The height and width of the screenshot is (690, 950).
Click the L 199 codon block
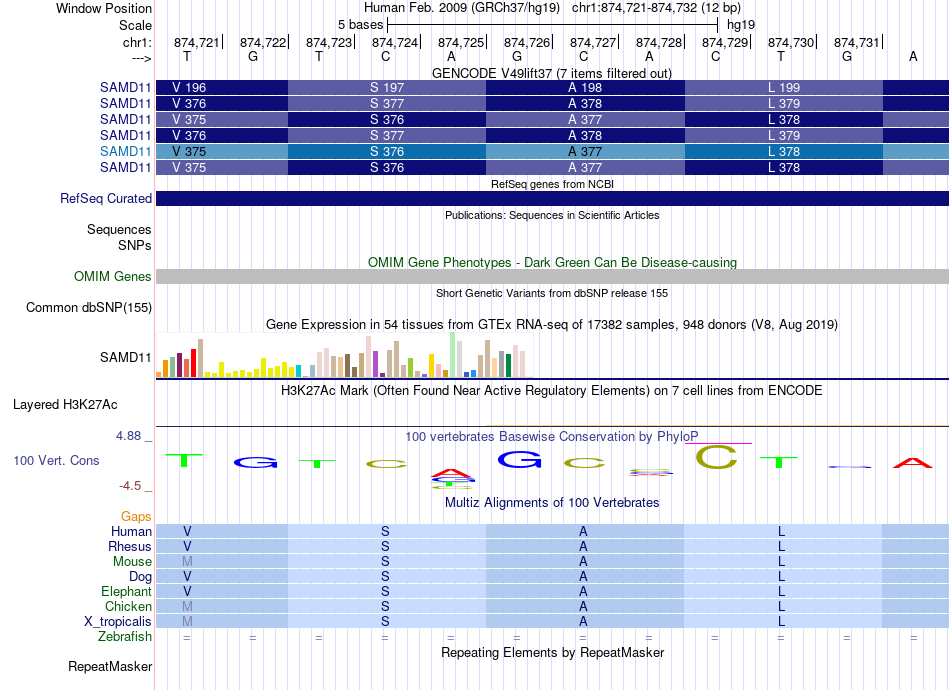(783, 87)
